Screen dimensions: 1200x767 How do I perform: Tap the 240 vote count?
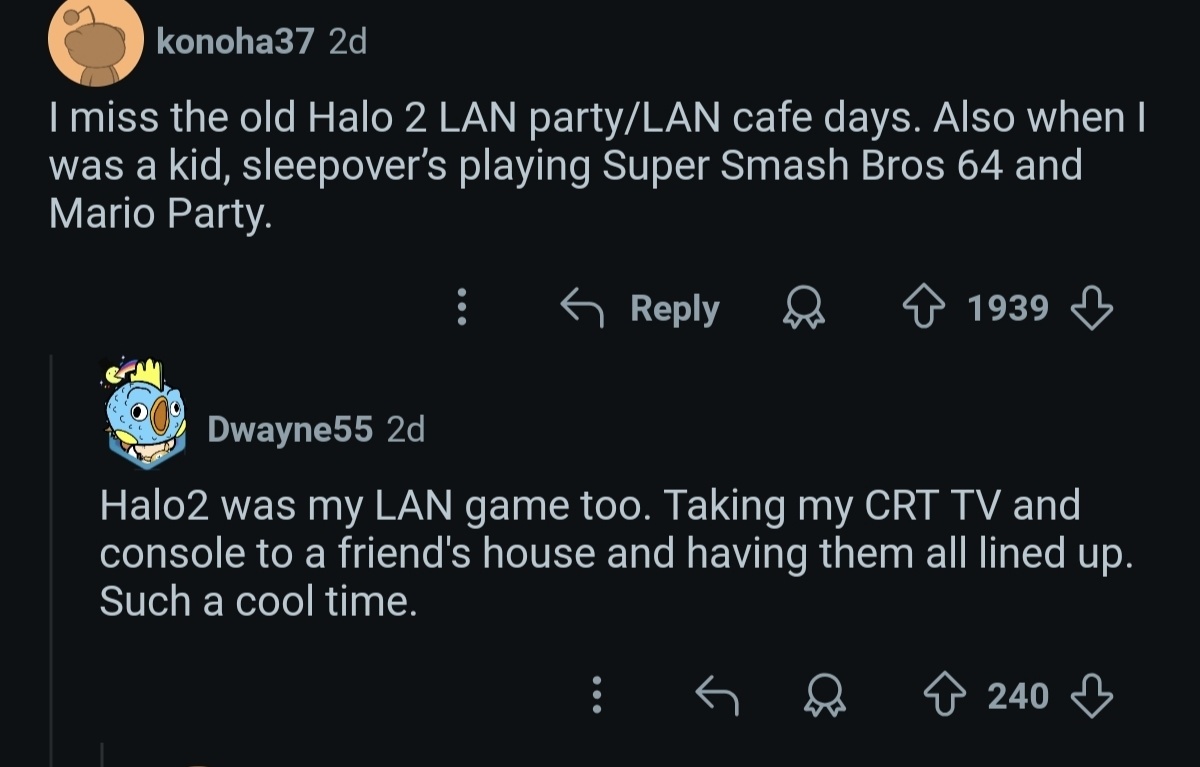coord(1018,694)
